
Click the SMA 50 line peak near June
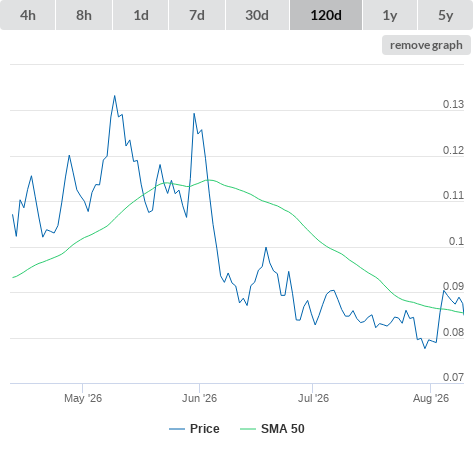(x=209, y=180)
